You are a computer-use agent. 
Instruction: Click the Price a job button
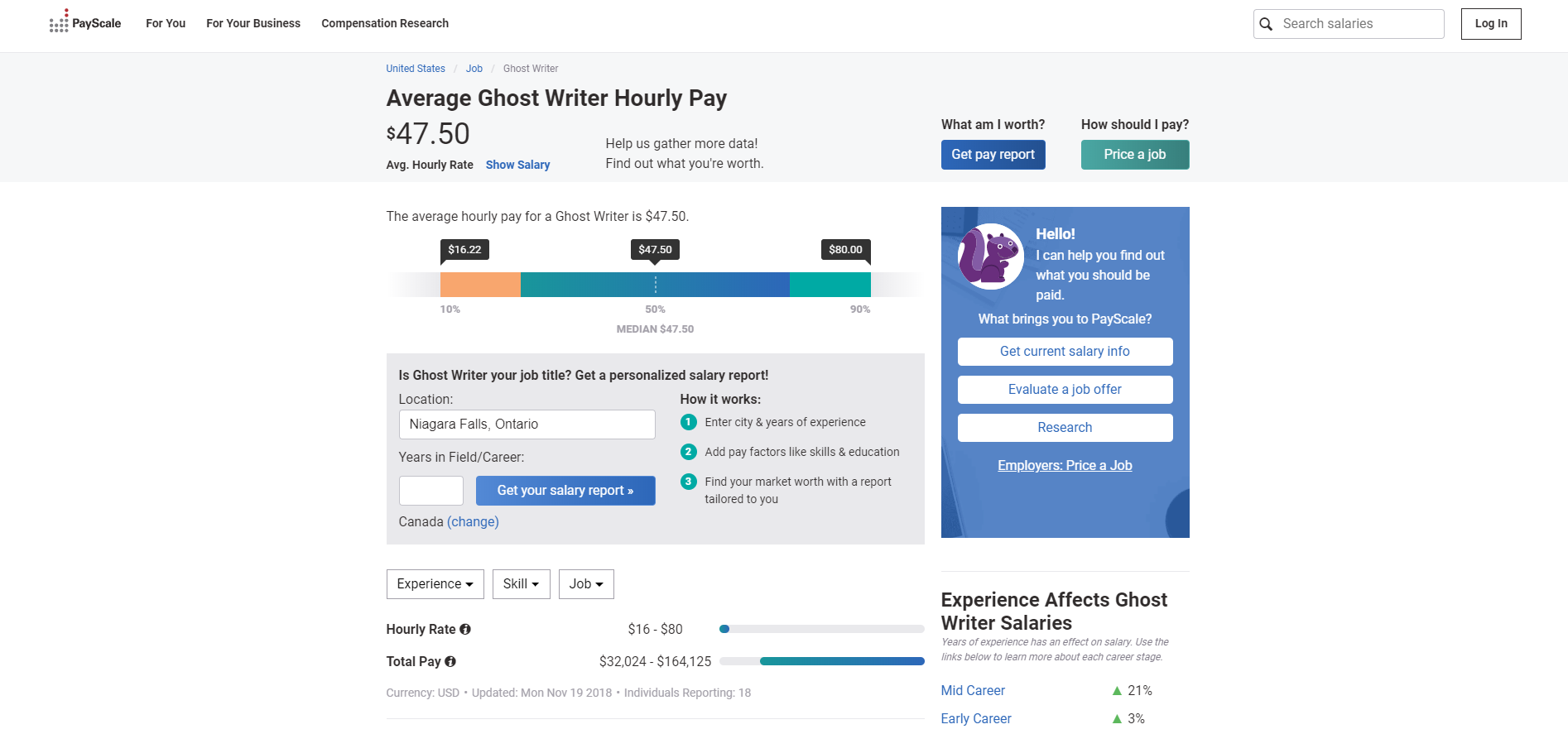[x=1135, y=155]
